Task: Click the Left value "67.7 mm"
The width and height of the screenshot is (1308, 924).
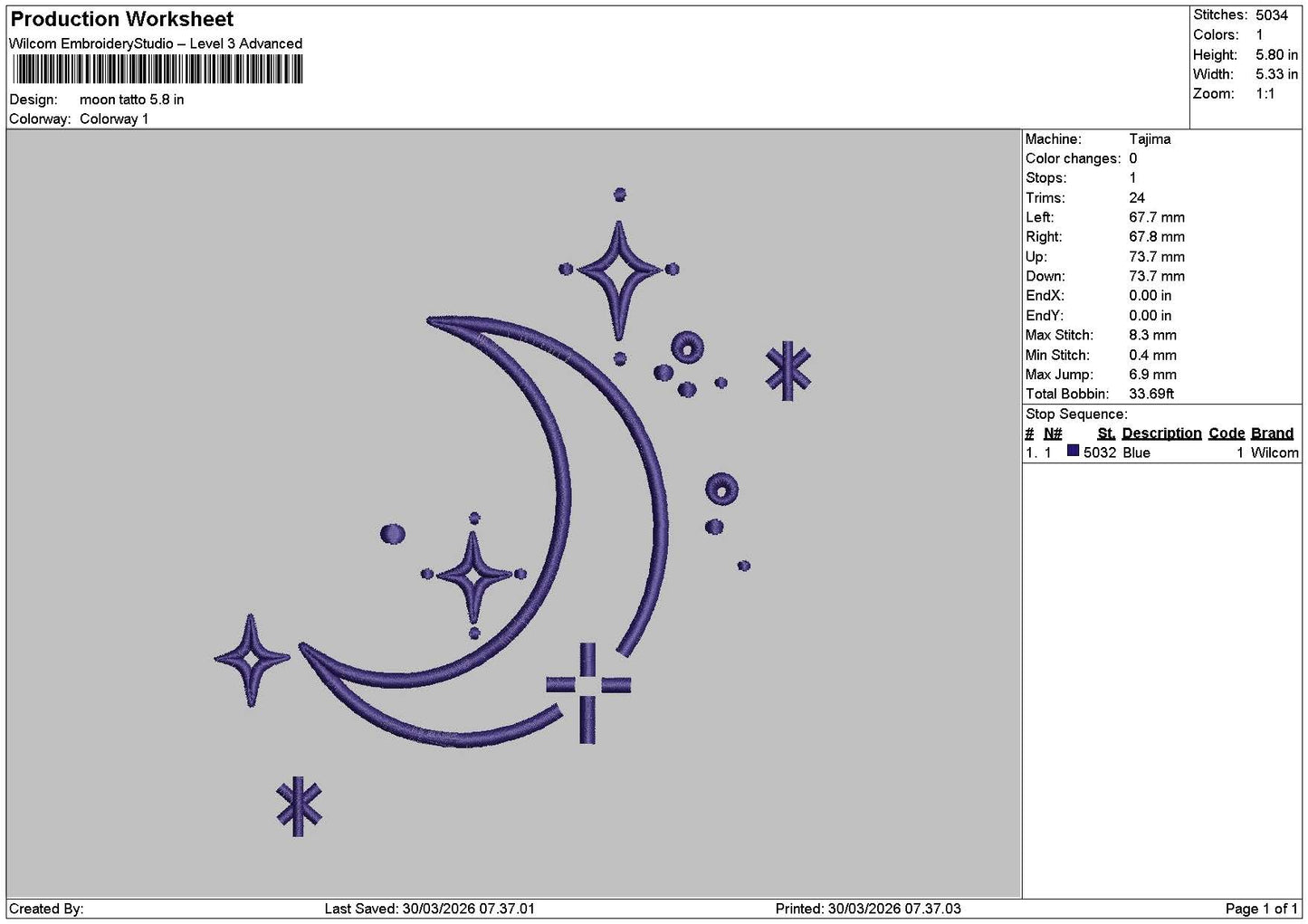Action: click(x=1157, y=218)
